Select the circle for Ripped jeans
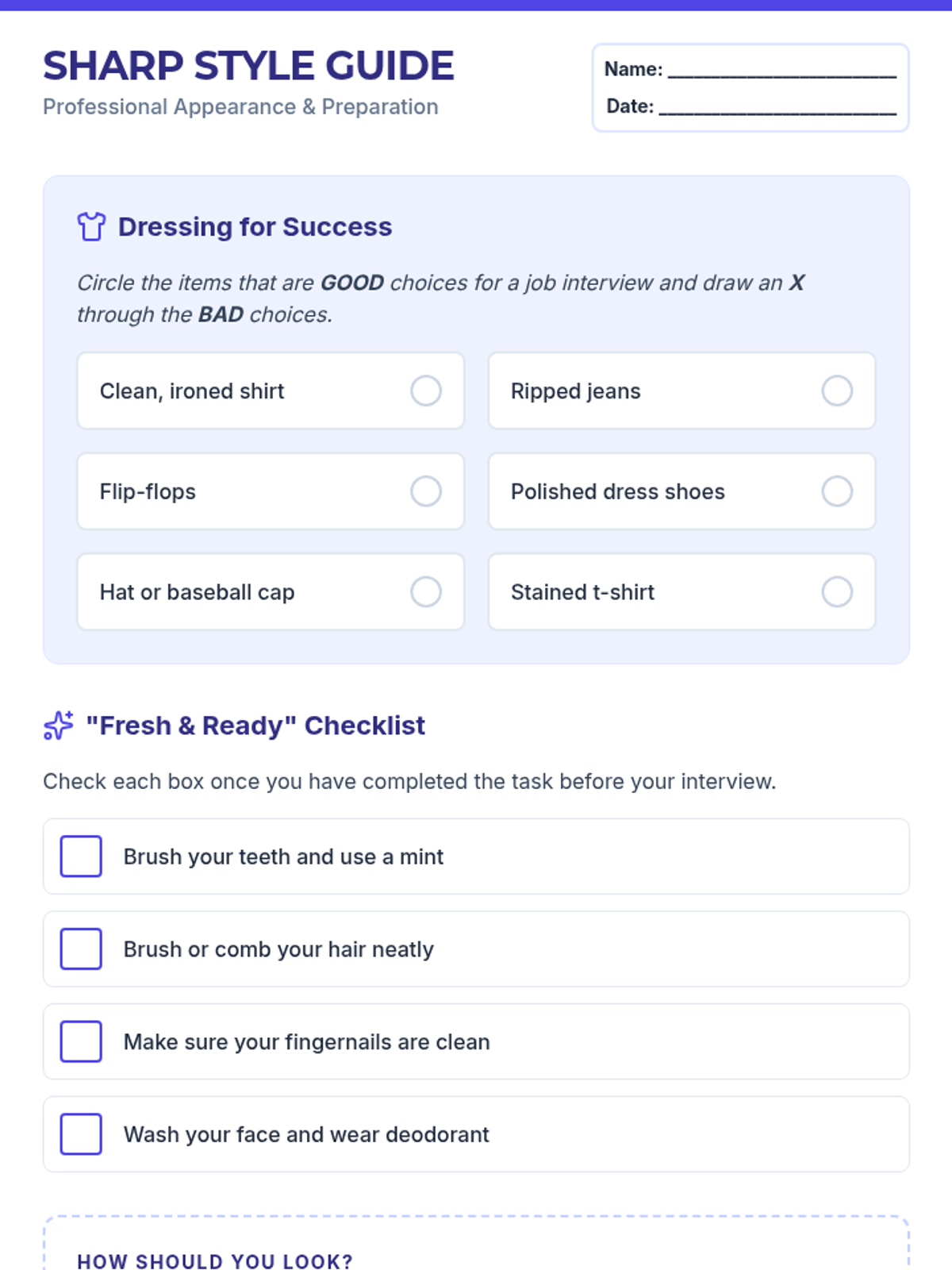This screenshot has width=952, height=1270. tap(837, 391)
